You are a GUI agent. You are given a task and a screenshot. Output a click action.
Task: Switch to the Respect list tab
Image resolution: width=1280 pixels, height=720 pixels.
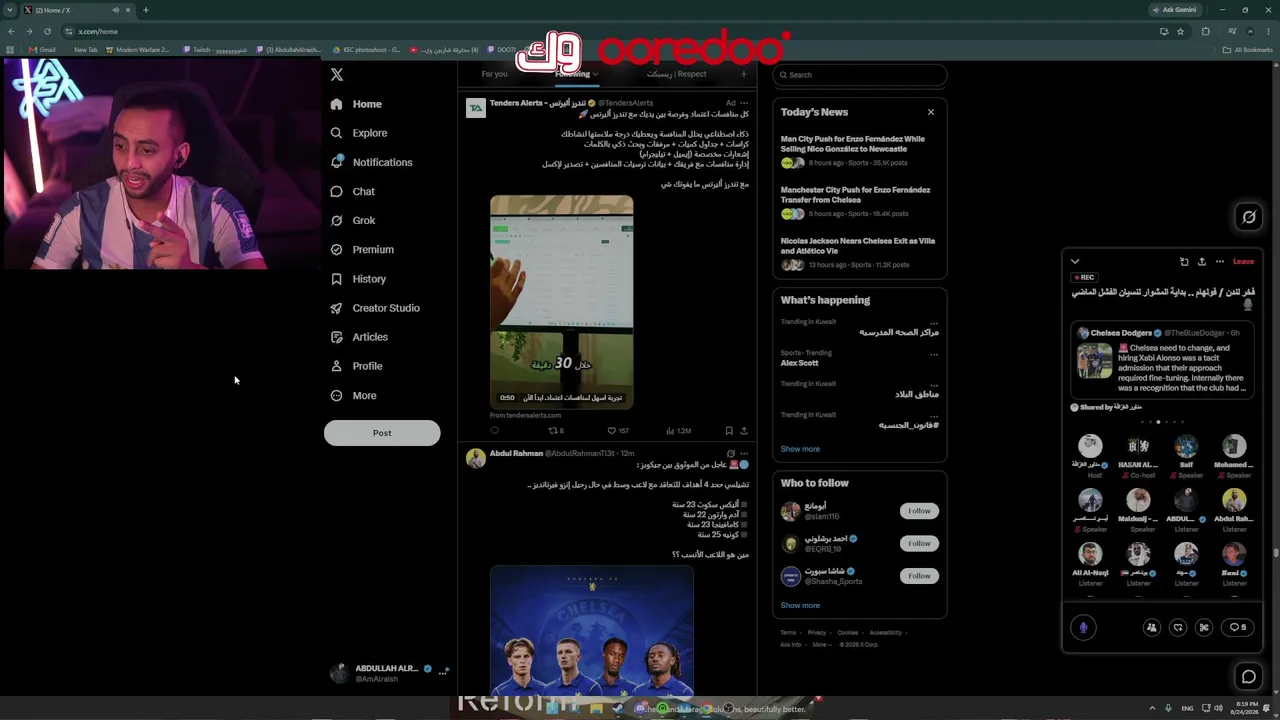pos(676,74)
